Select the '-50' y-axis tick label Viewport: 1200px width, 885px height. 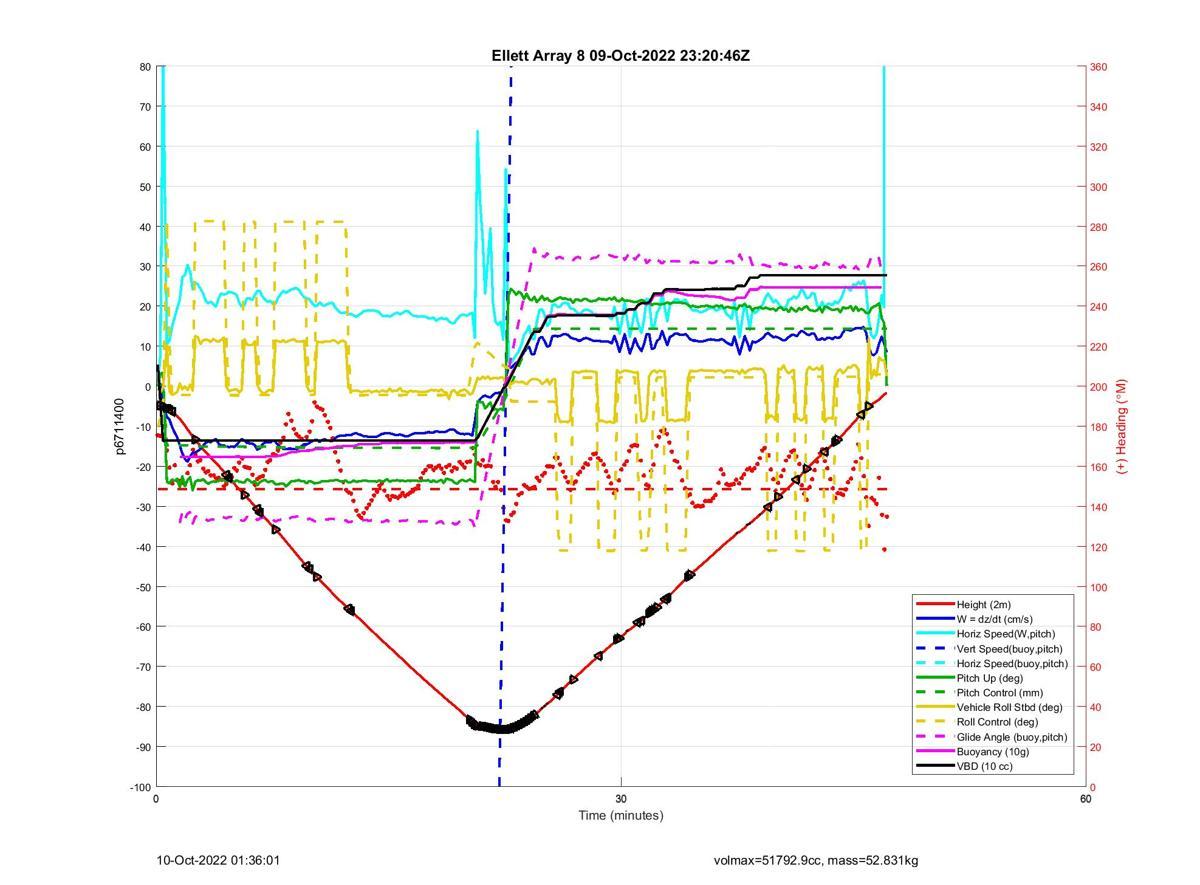pos(142,587)
